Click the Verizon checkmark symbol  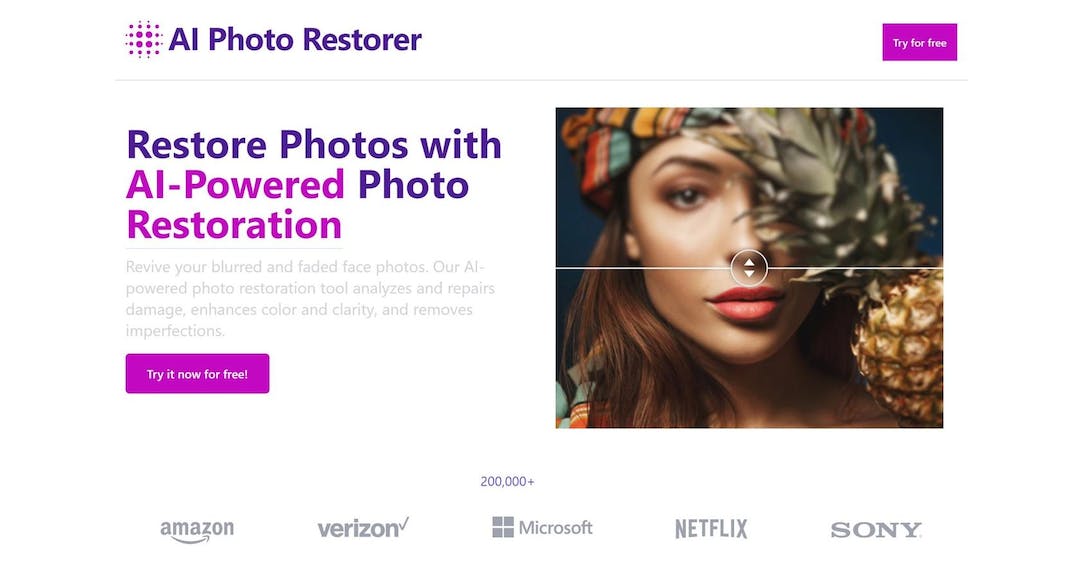click(403, 522)
